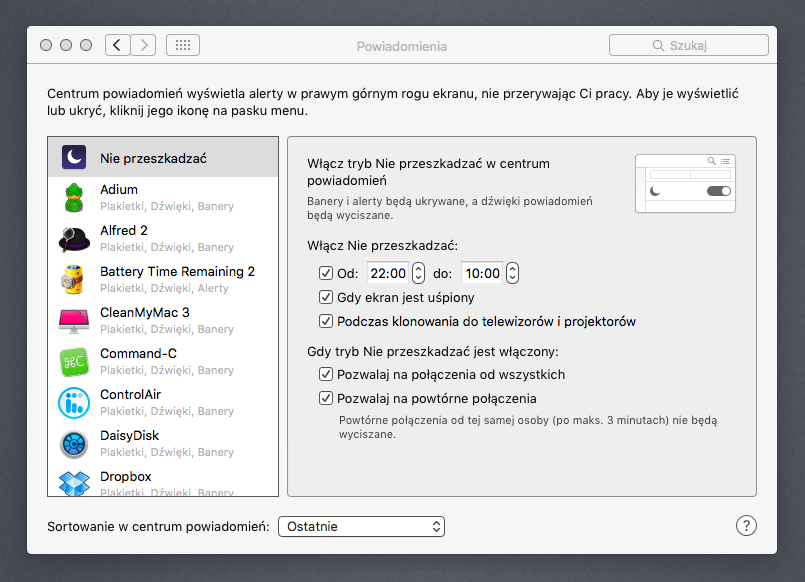Disable the 'Gdy ekran jest uśpiony' checkbox

coord(326,296)
